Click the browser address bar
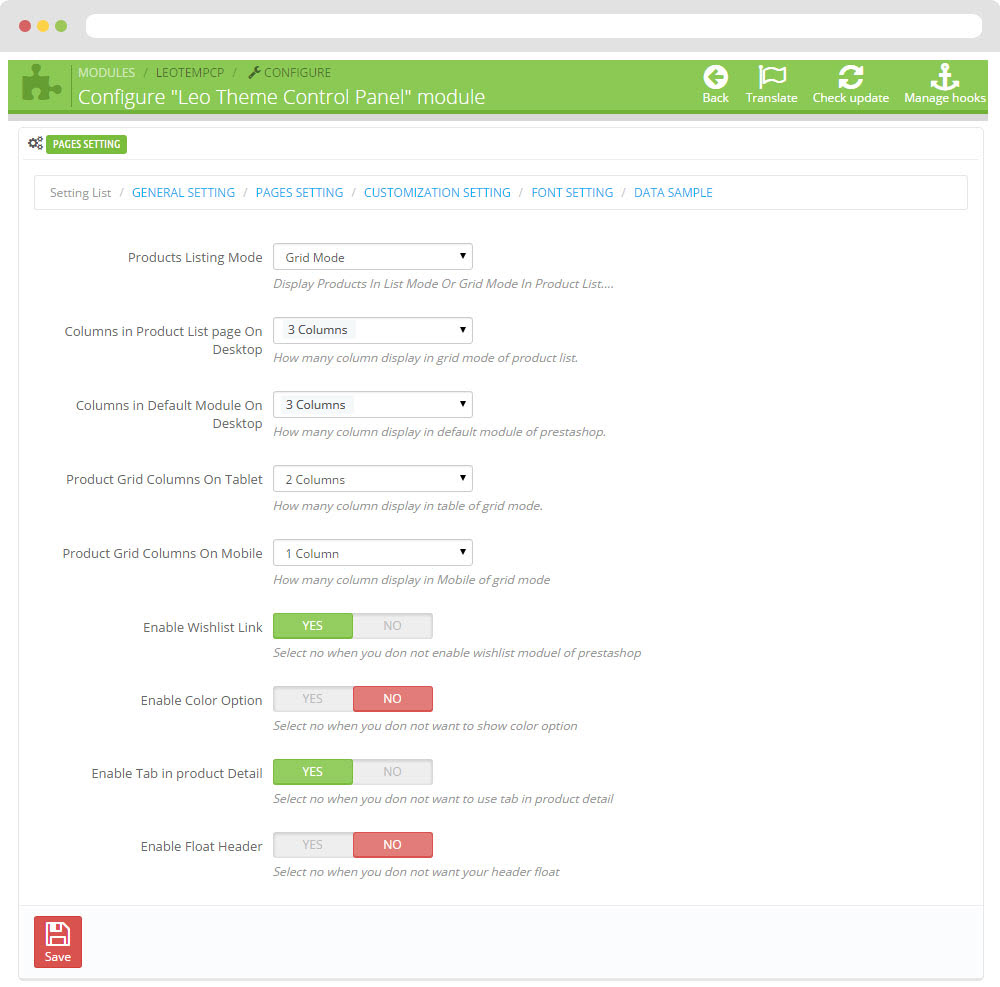Image resolution: width=1000 pixels, height=987 pixels. point(533,26)
